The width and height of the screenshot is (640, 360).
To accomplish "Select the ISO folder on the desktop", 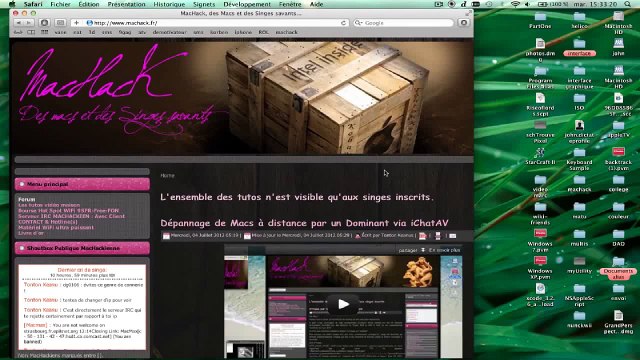I will [579, 102].
